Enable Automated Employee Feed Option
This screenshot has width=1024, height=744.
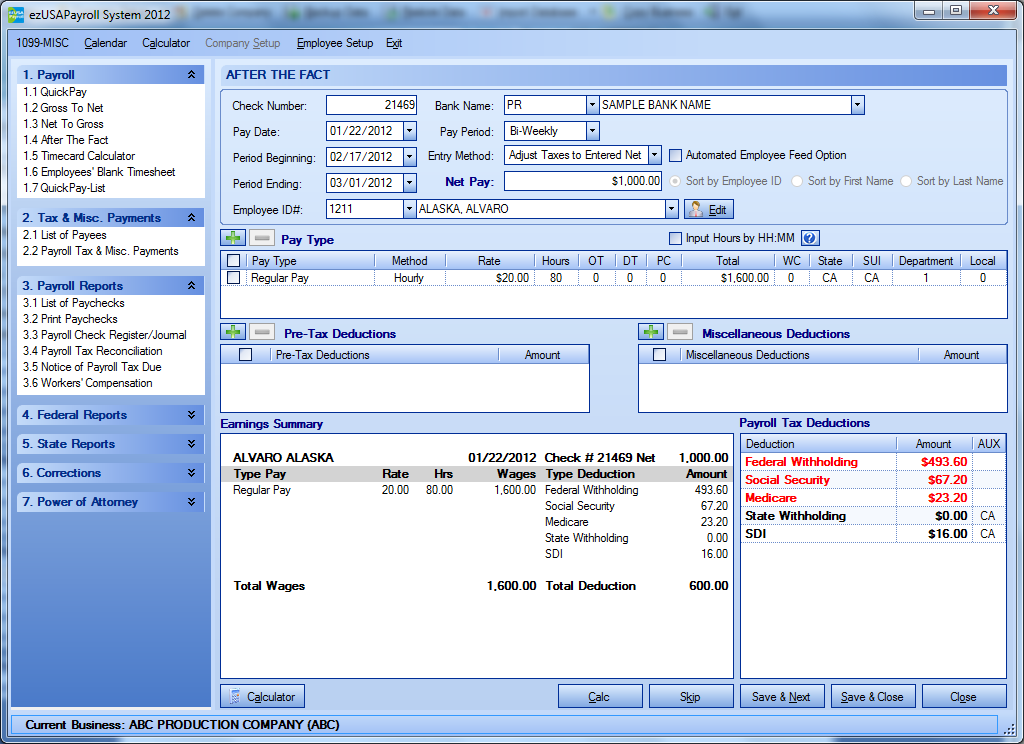(676, 155)
